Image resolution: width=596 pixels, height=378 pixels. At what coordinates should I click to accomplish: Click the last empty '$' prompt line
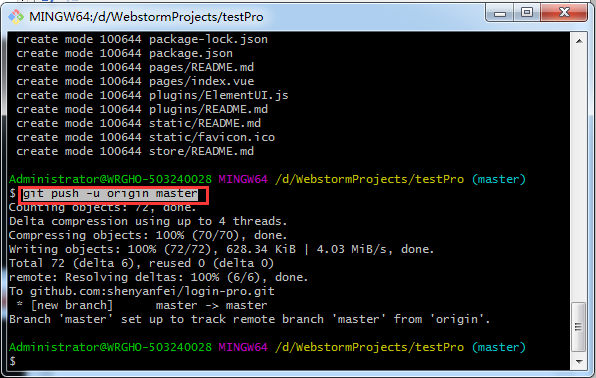(13, 361)
